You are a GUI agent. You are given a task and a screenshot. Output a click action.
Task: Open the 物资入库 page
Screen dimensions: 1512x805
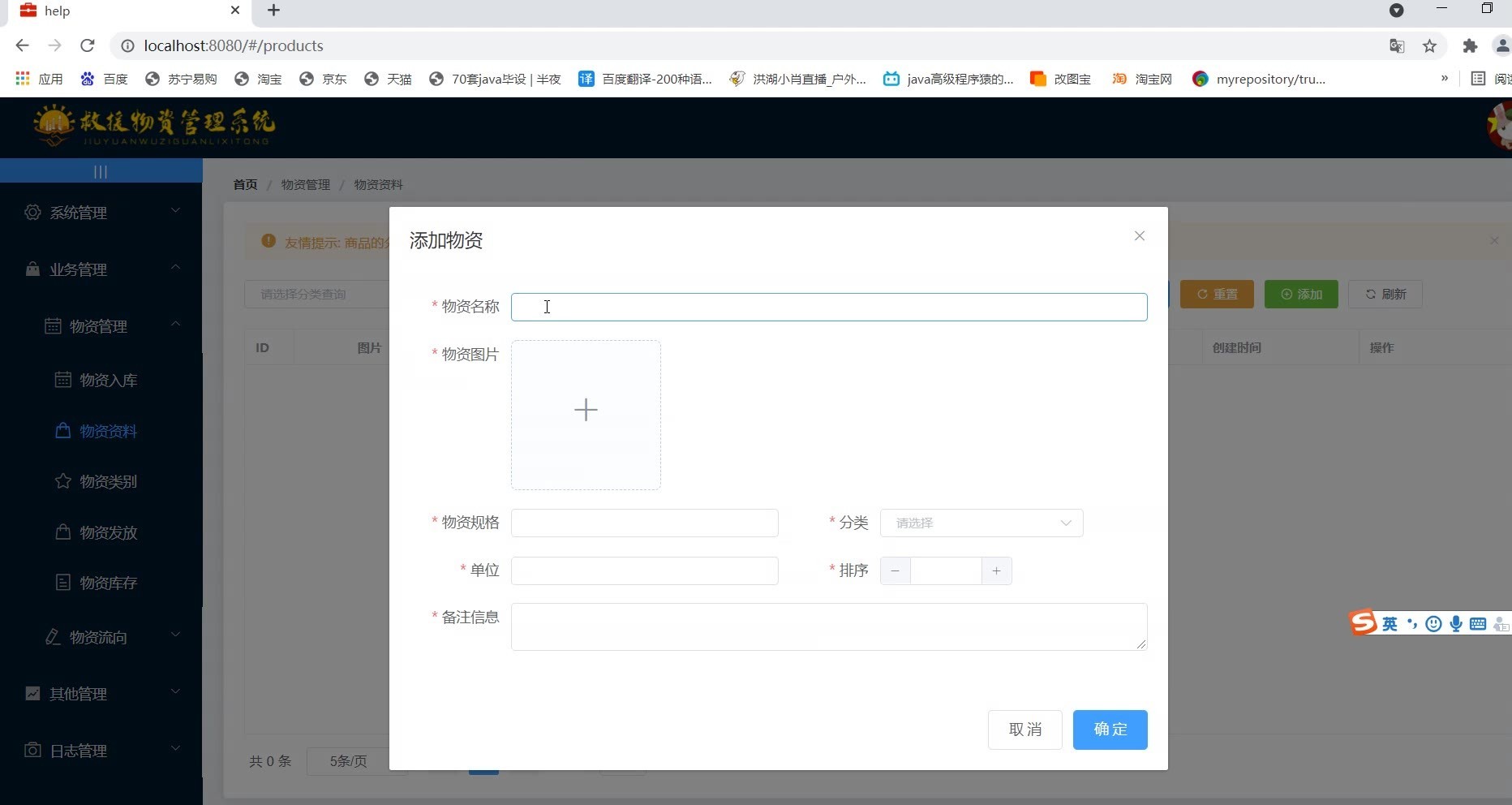[101, 380]
